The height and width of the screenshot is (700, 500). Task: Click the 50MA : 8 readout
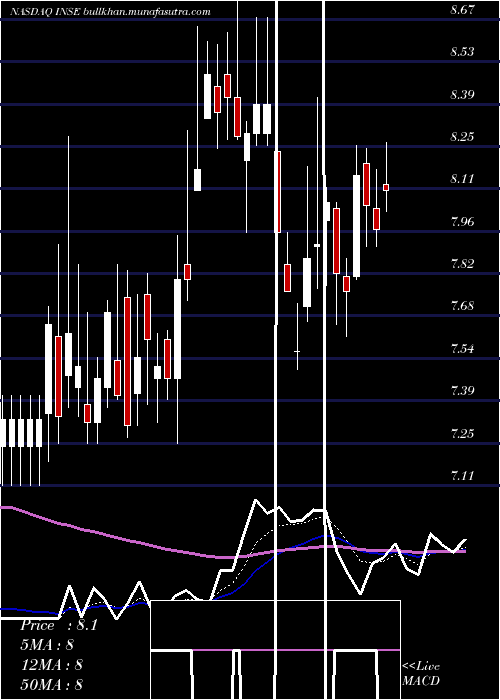(x=51, y=684)
